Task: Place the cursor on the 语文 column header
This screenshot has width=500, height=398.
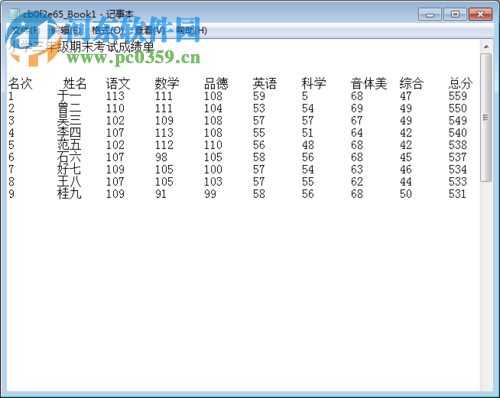Action: tap(118, 83)
